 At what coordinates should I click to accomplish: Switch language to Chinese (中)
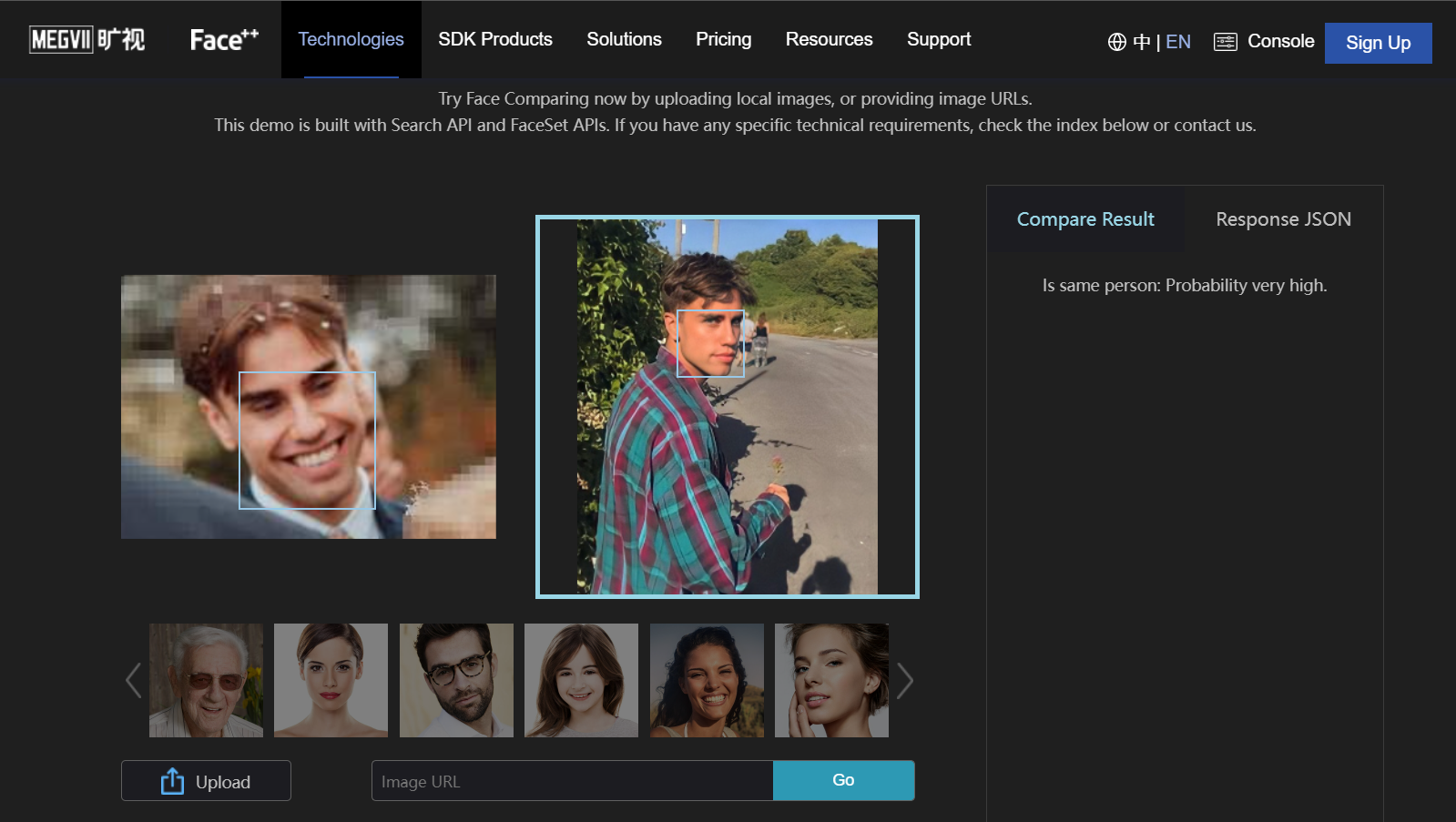(1142, 42)
